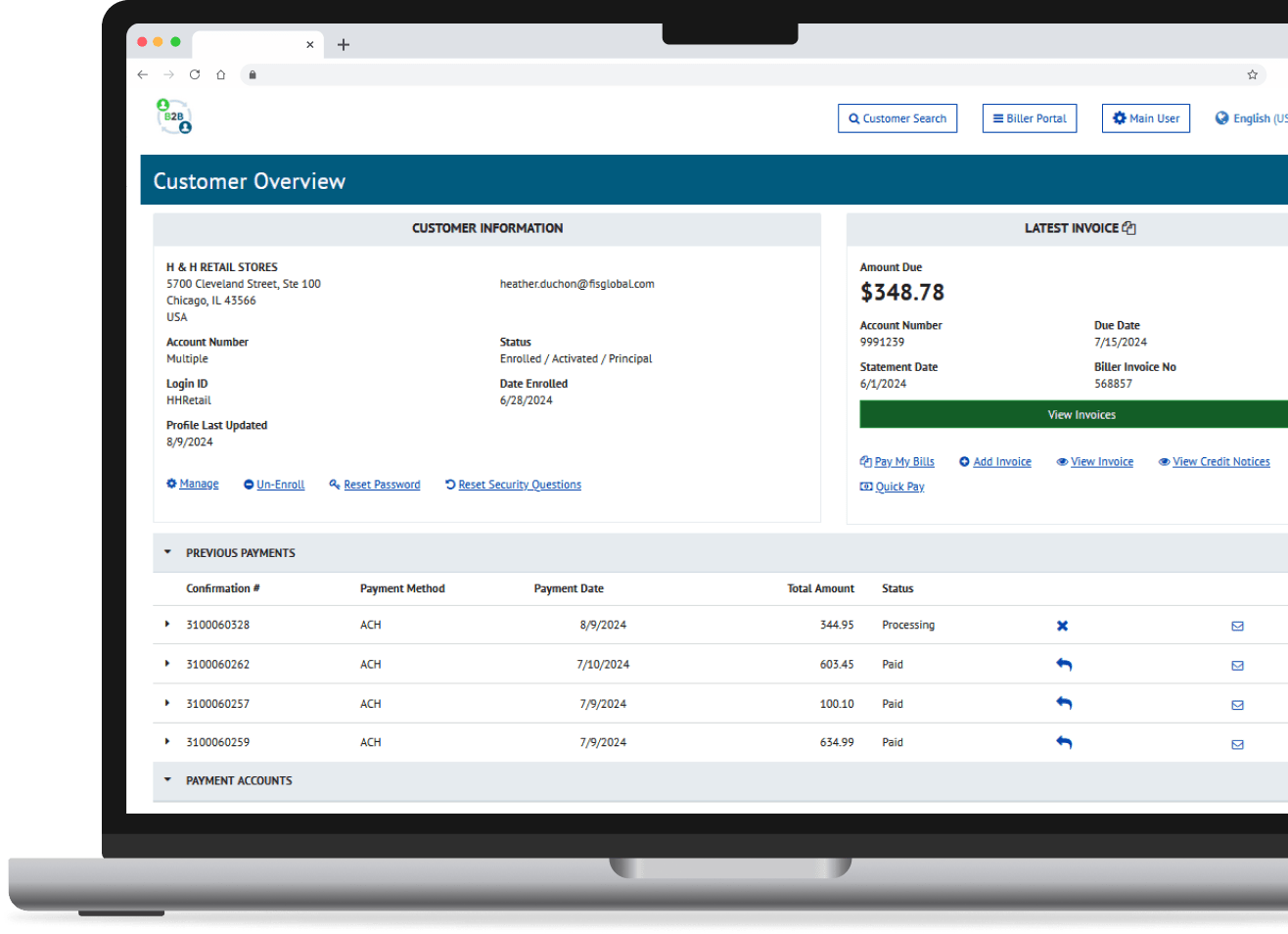
Task: Click the amount due $348.78
Action: 902,292
